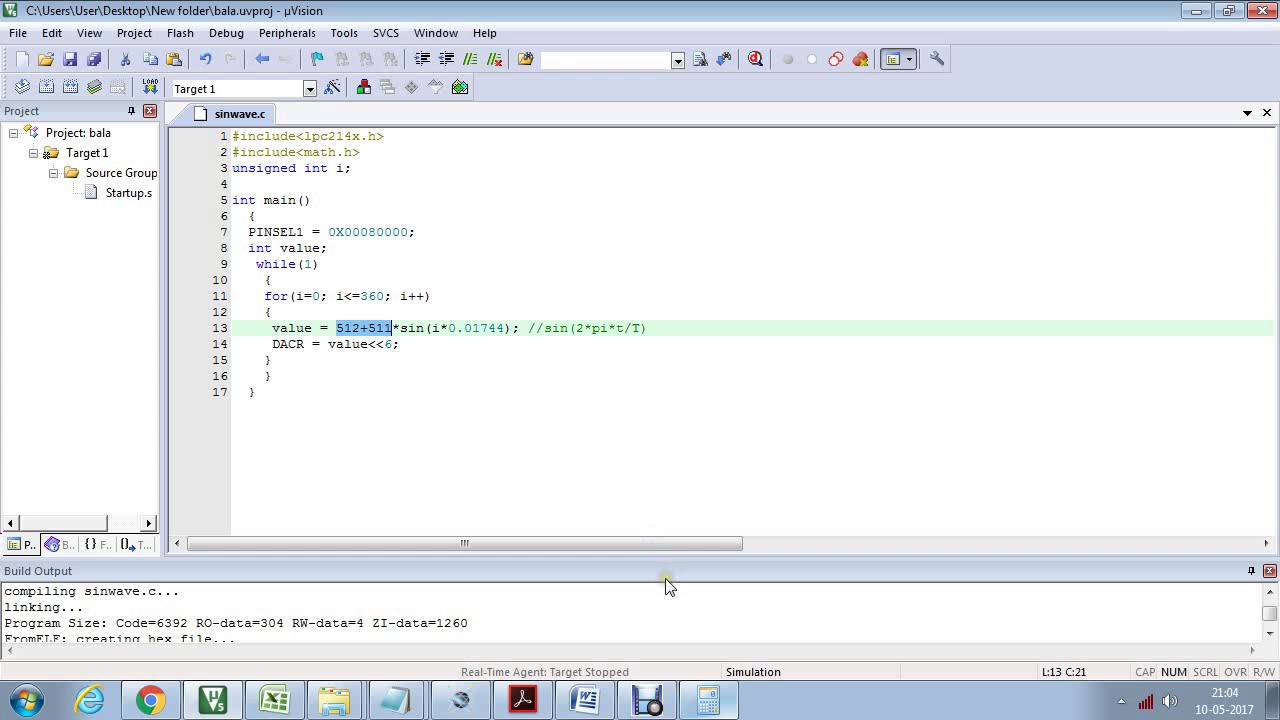The image size is (1280, 720).
Task: Pin the Project panel with the pushpin
Action: pos(131,111)
